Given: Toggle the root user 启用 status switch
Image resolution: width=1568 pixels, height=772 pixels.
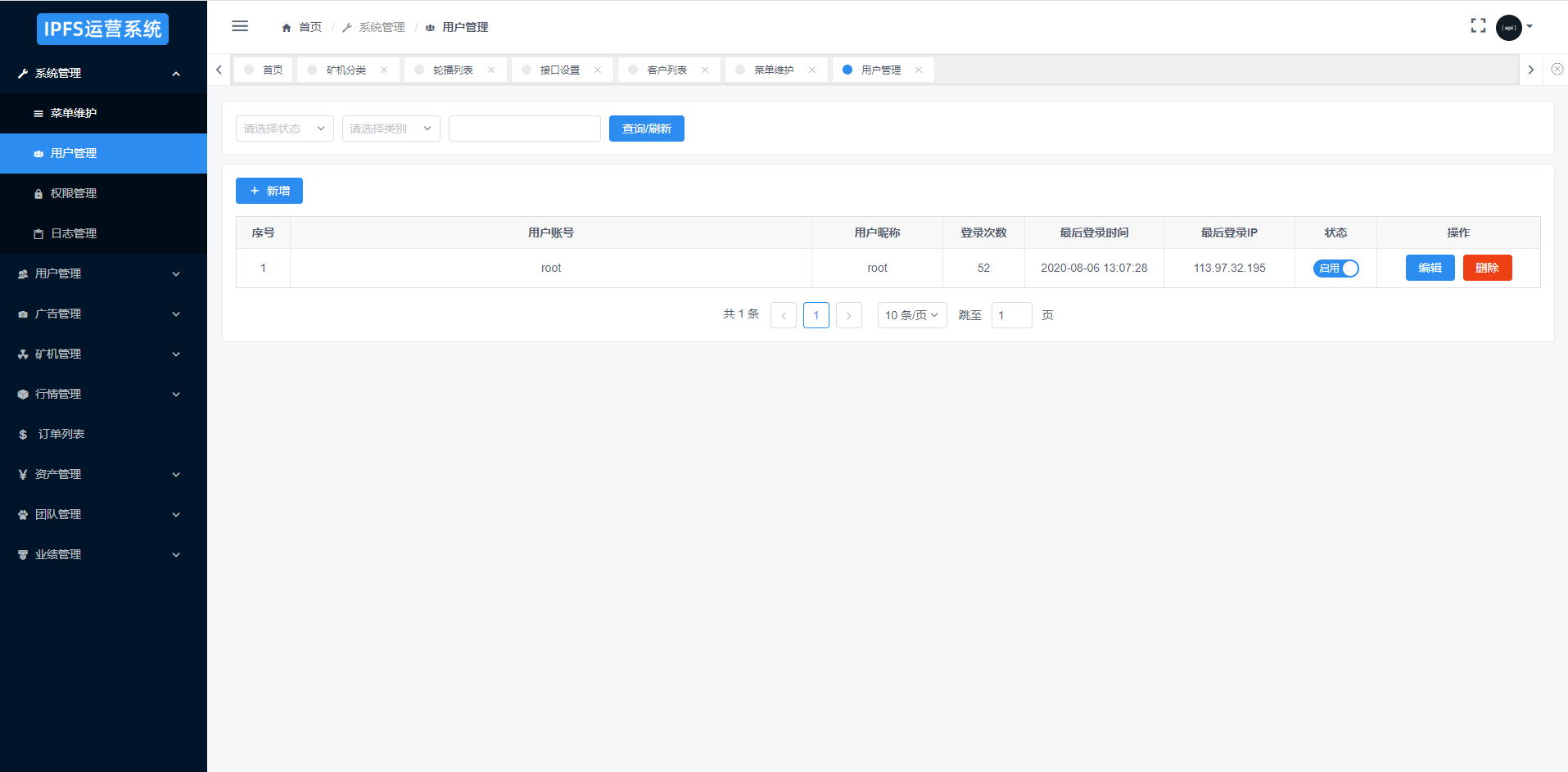Looking at the screenshot, I should 1335,269.
